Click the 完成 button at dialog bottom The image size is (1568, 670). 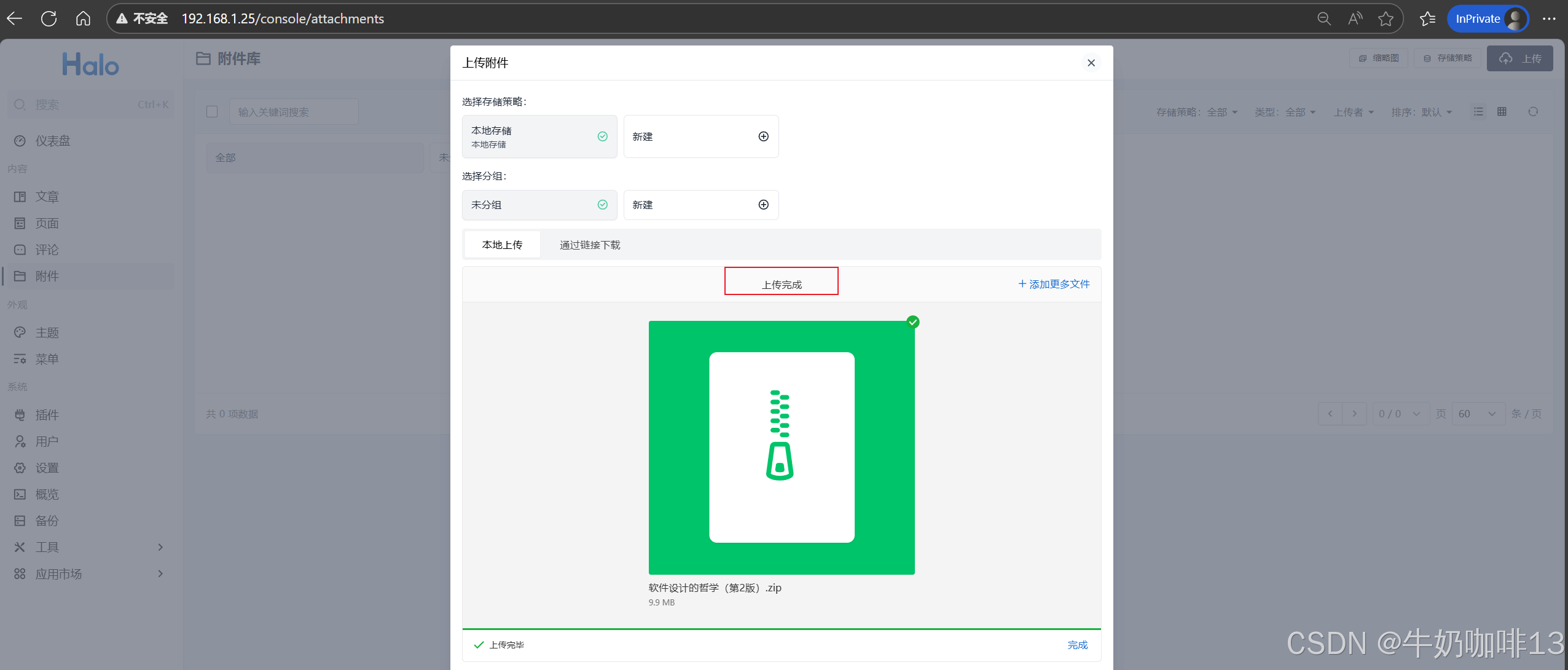click(1077, 645)
